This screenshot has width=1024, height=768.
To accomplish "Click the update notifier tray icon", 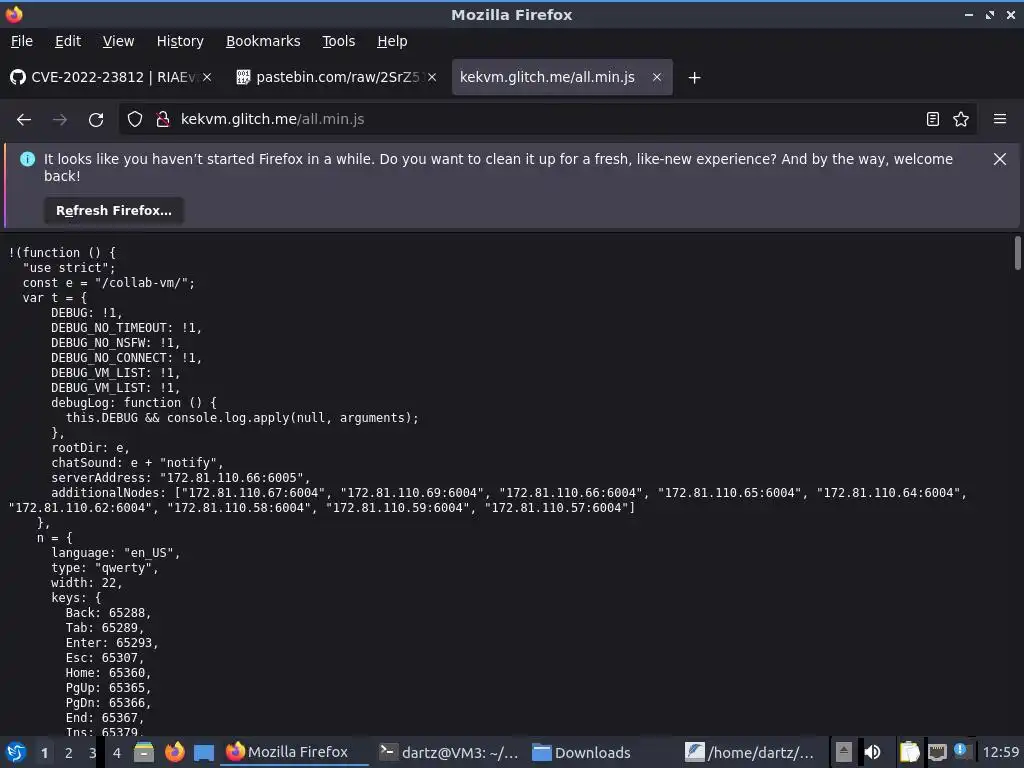I will 961,750.
